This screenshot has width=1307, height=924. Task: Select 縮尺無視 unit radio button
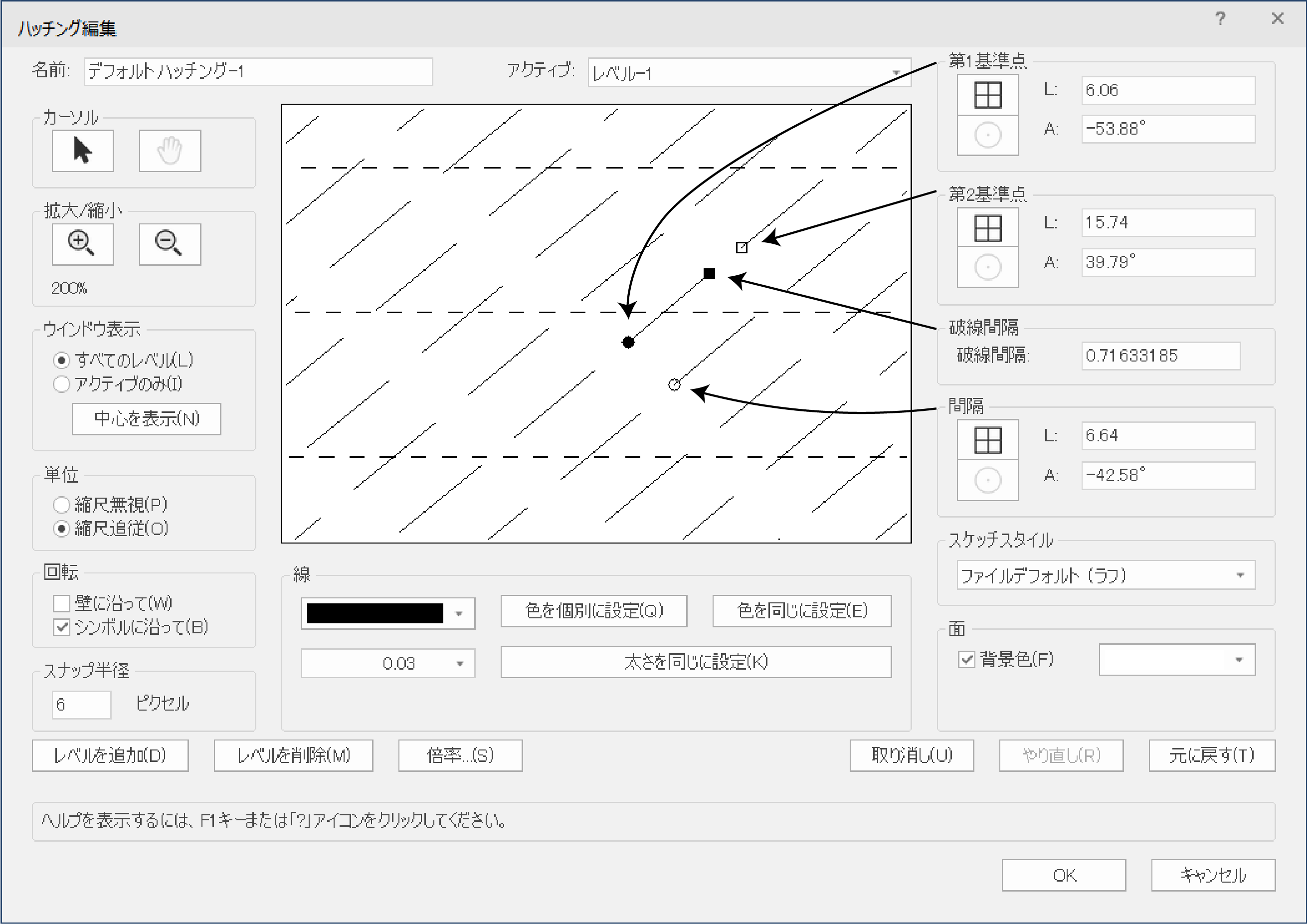61,505
